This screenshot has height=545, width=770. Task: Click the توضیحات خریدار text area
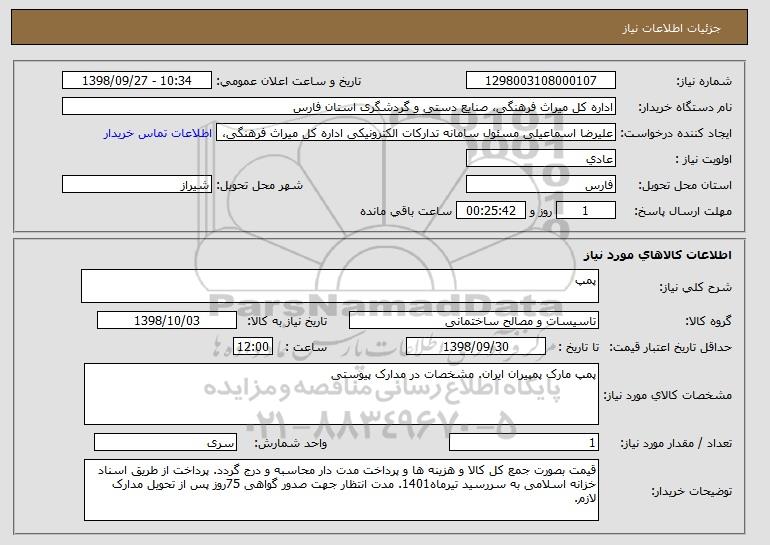(x=341, y=490)
